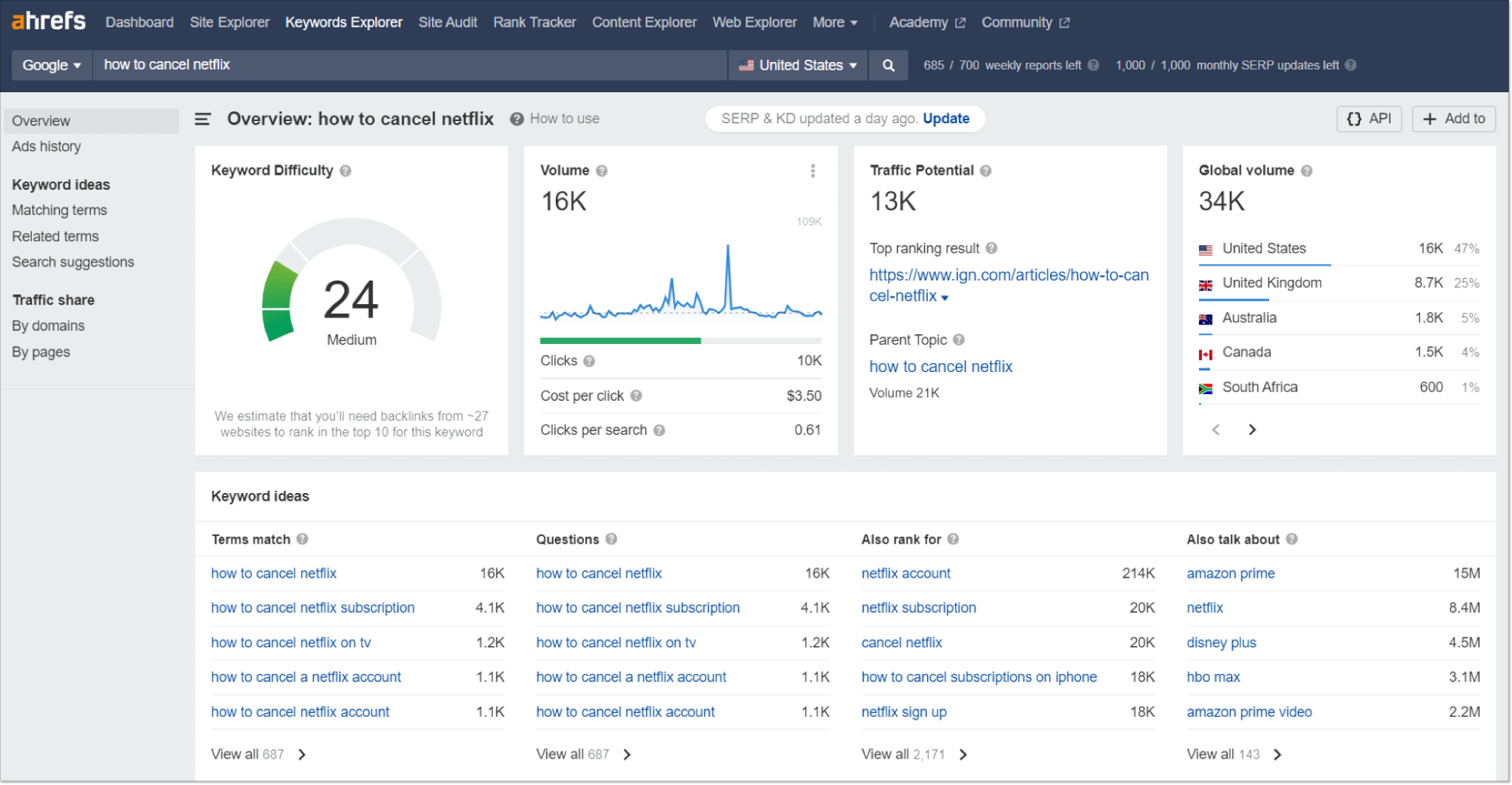Open Site Explorer tab
Image resolution: width=1512 pixels, height=785 pixels.
click(230, 23)
